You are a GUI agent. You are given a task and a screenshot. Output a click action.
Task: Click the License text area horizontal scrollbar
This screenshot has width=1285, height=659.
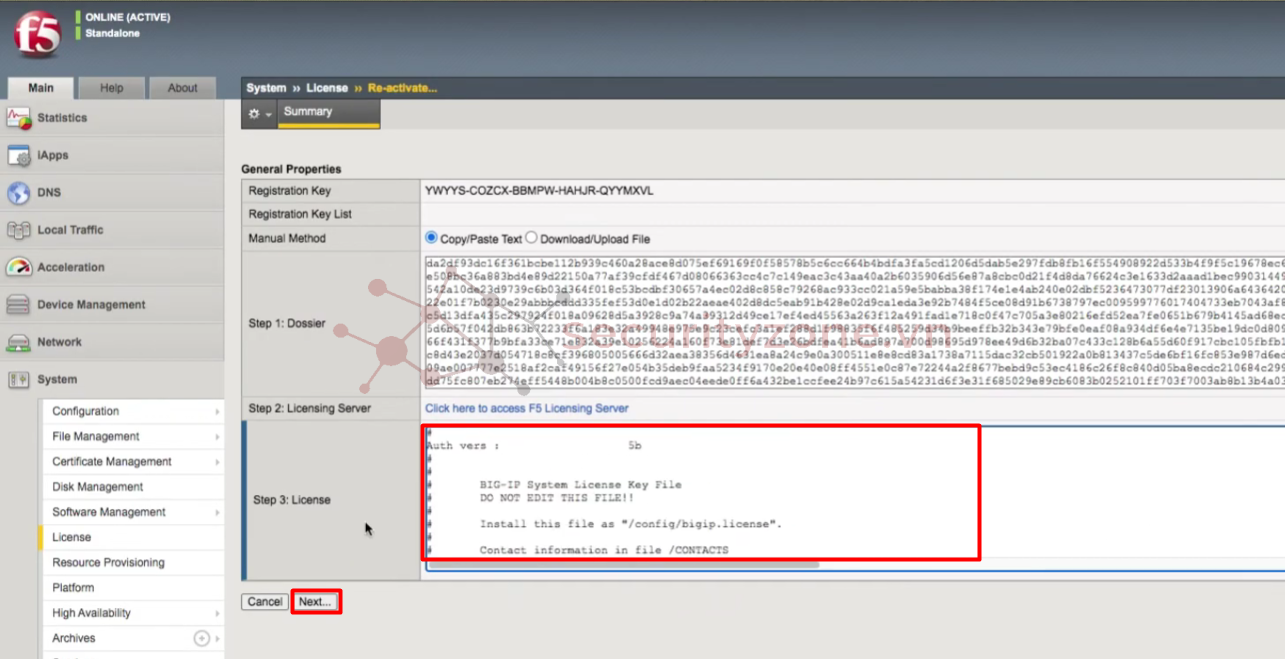coord(623,565)
